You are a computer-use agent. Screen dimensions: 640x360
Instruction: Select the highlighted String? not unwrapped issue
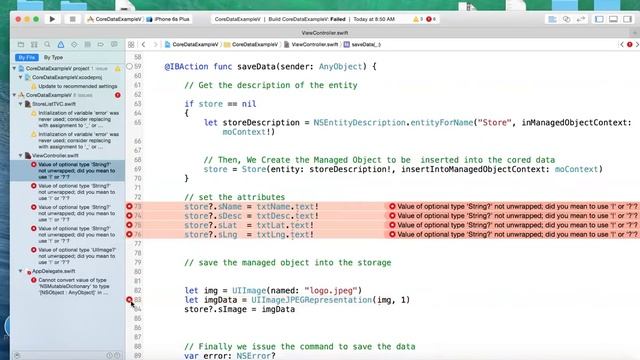pos(67,171)
